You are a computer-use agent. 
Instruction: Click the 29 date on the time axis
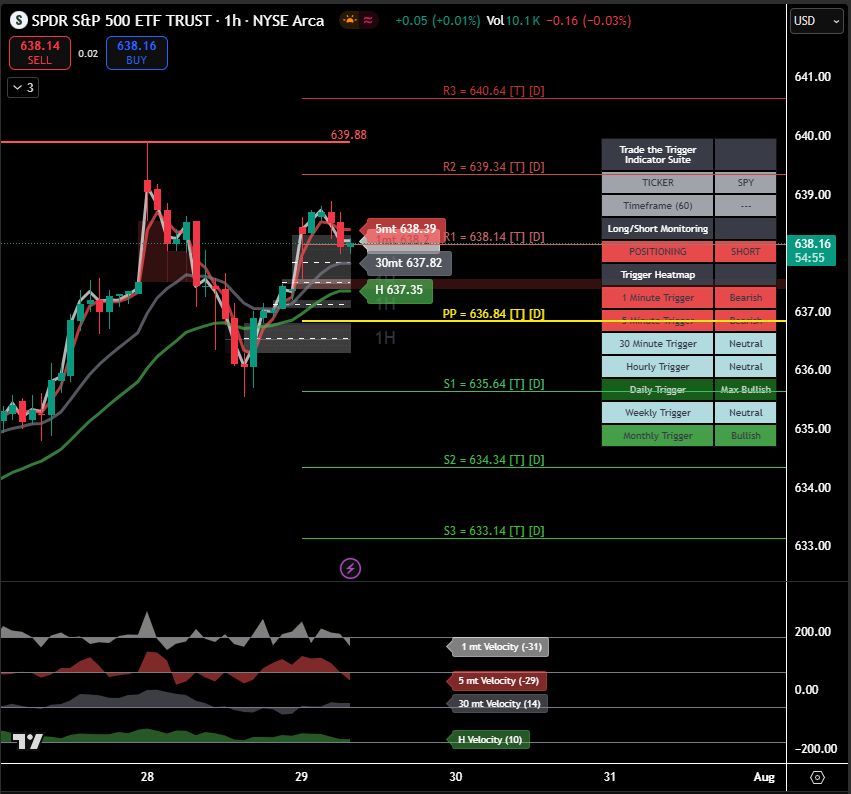(x=301, y=777)
